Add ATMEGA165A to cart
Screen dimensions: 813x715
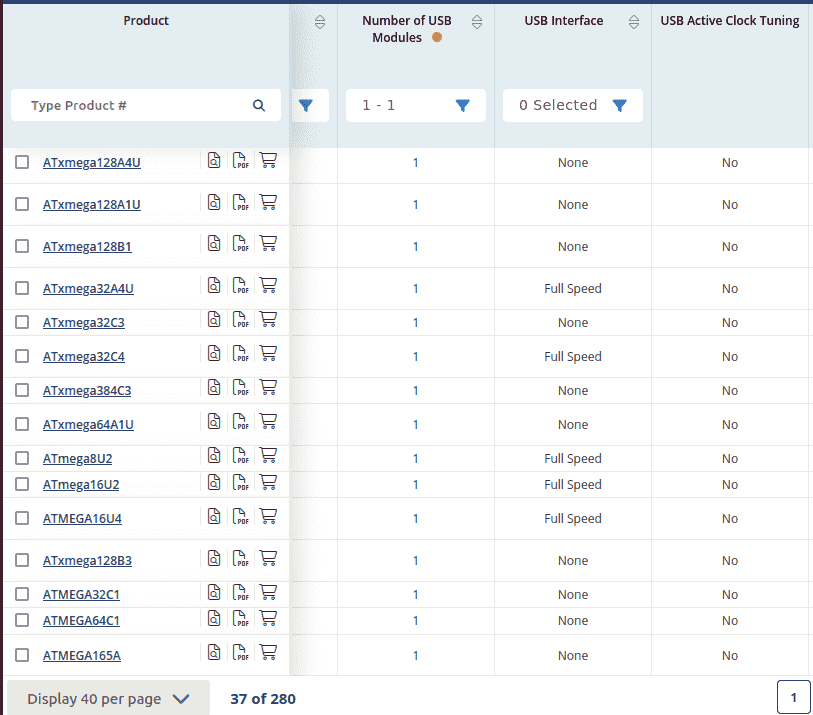268,653
